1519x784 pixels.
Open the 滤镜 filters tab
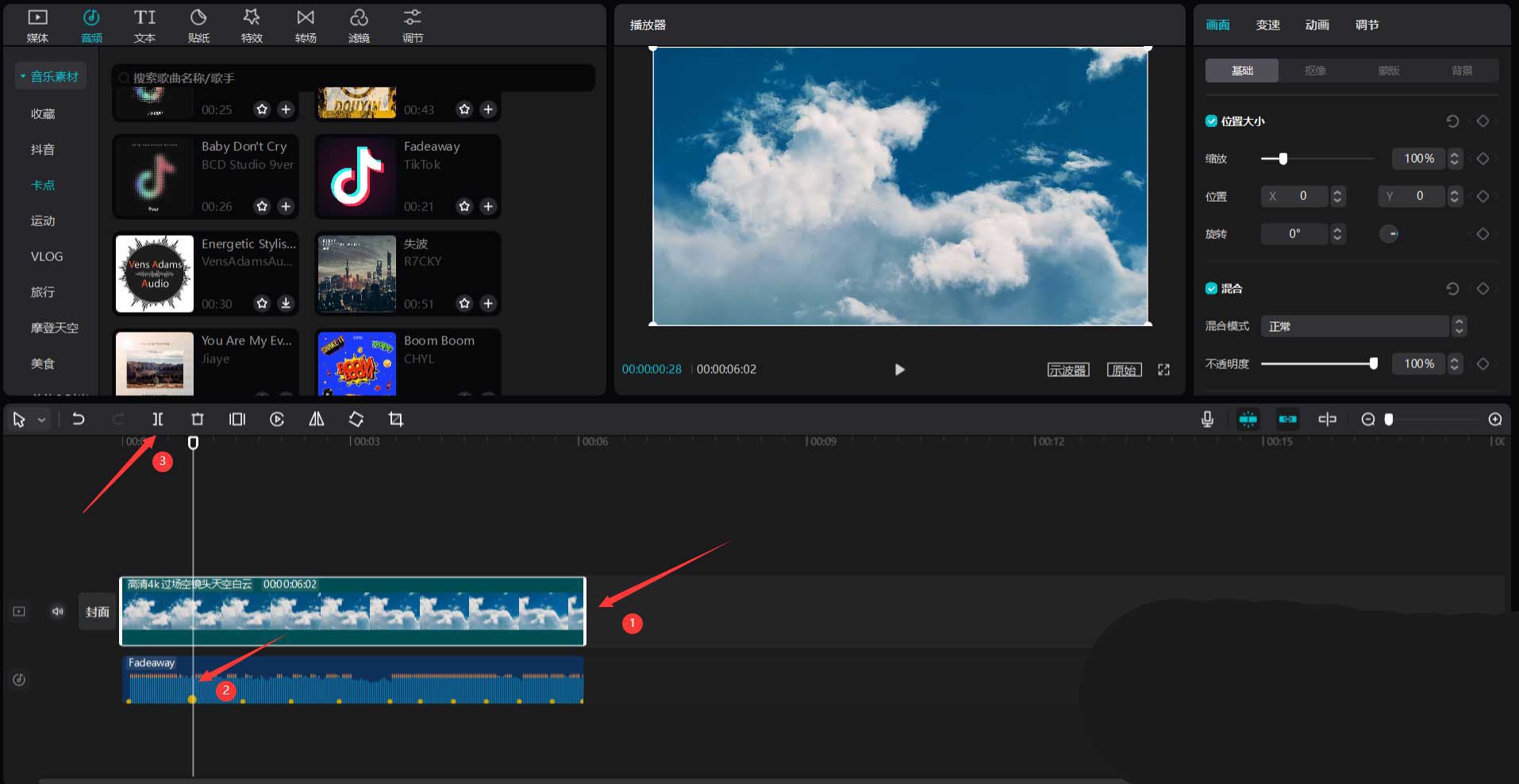(x=359, y=25)
